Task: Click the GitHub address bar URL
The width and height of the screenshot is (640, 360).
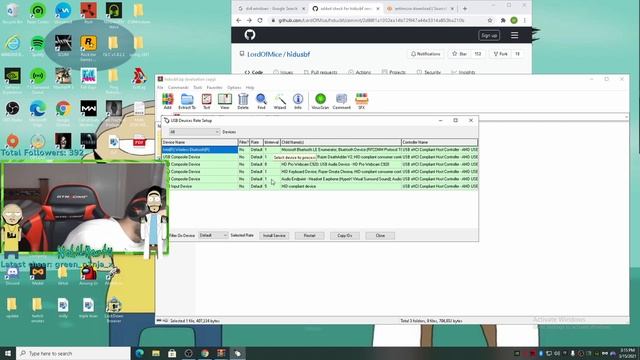Action: click(x=371, y=20)
